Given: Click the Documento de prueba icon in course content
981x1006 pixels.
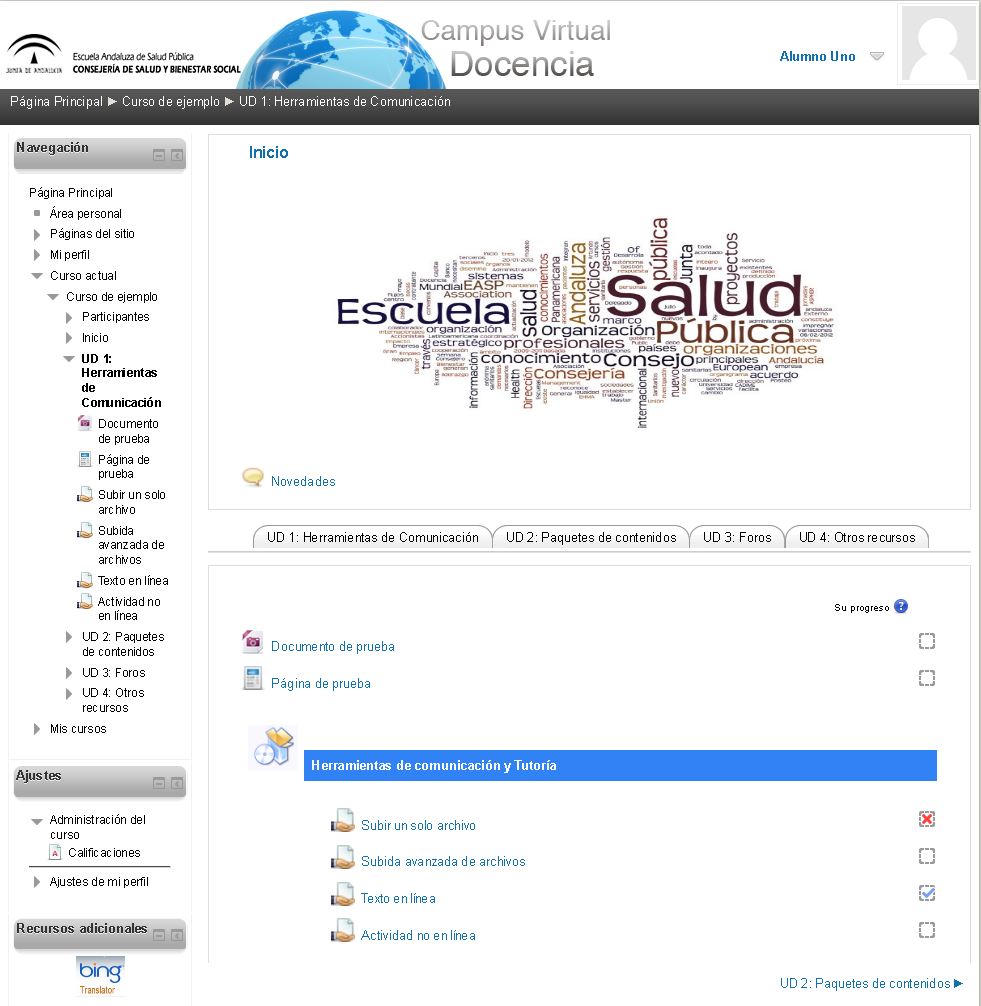Looking at the screenshot, I should [253, 644].
